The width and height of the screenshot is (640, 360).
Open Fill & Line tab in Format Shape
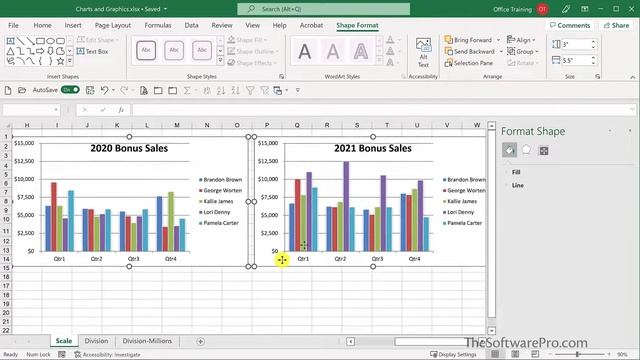pyautogui.click(x=509, y=150)
